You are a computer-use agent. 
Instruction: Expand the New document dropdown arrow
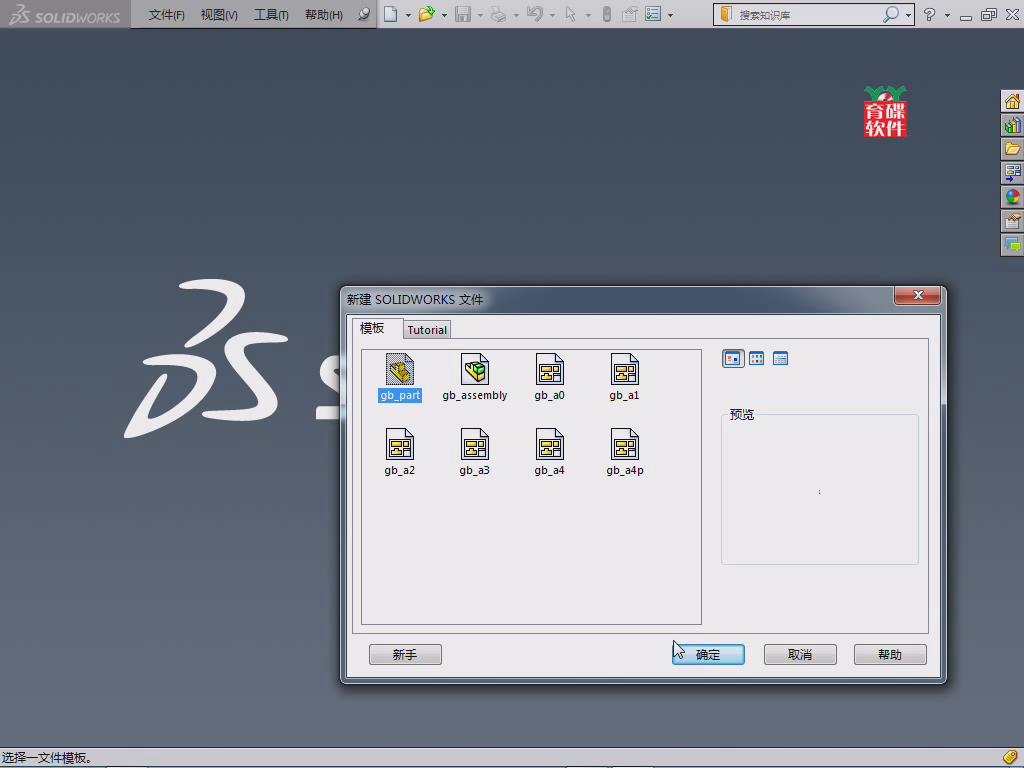tap(408, 15)
